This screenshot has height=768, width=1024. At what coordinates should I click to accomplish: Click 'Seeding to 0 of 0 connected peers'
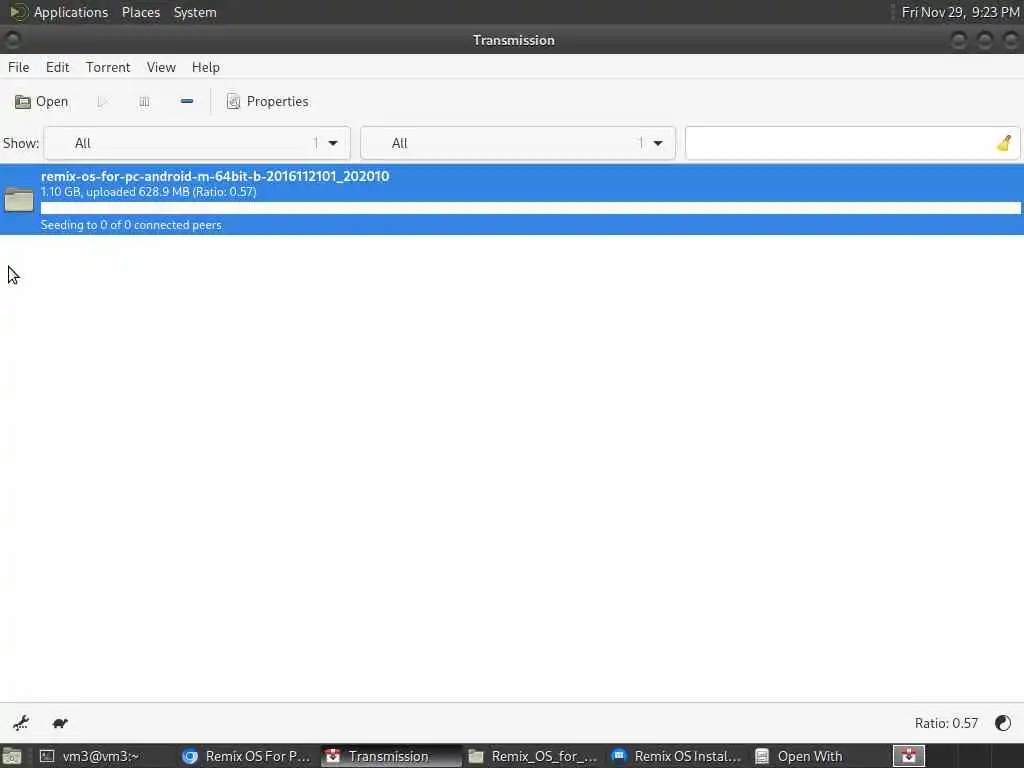coord(131,225)
